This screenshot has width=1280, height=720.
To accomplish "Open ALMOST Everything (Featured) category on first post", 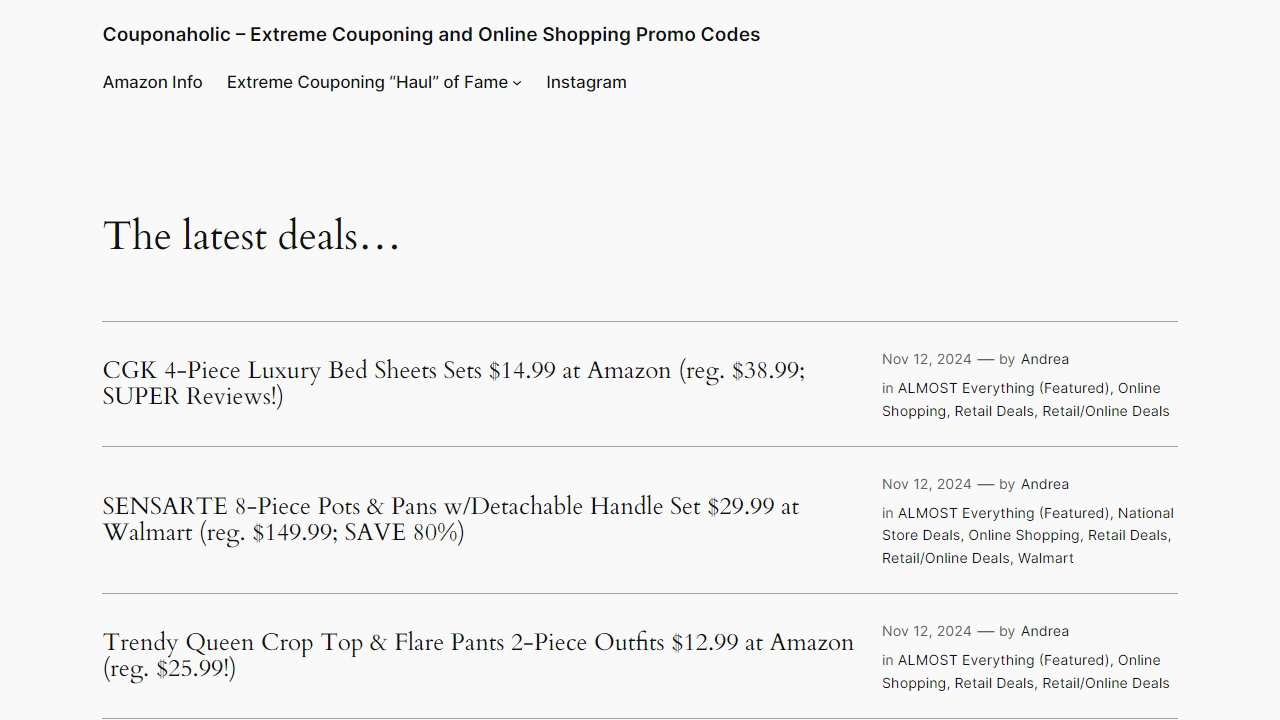I will pos(1002,388).
